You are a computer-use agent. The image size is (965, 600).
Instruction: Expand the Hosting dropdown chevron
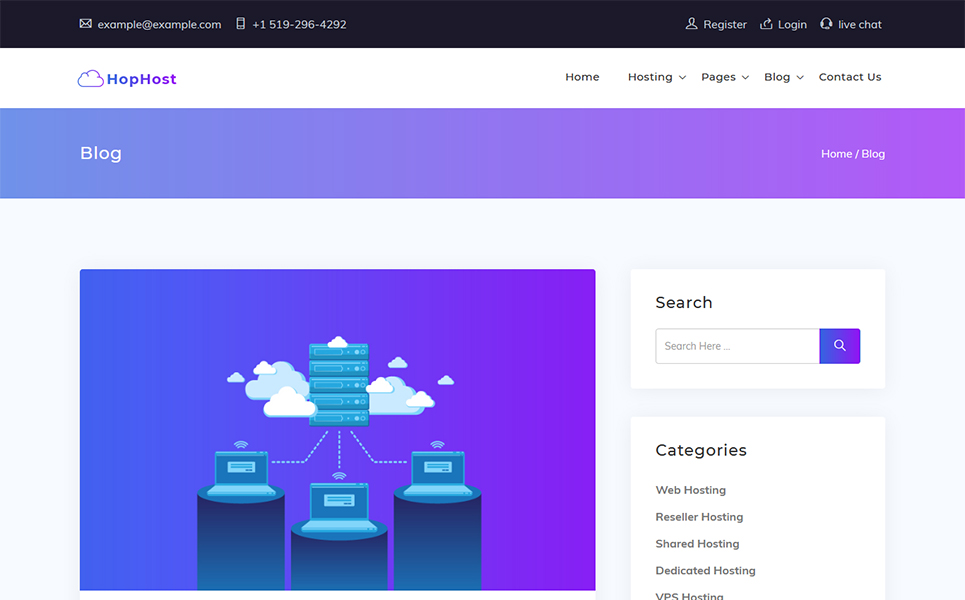[683, 78]
